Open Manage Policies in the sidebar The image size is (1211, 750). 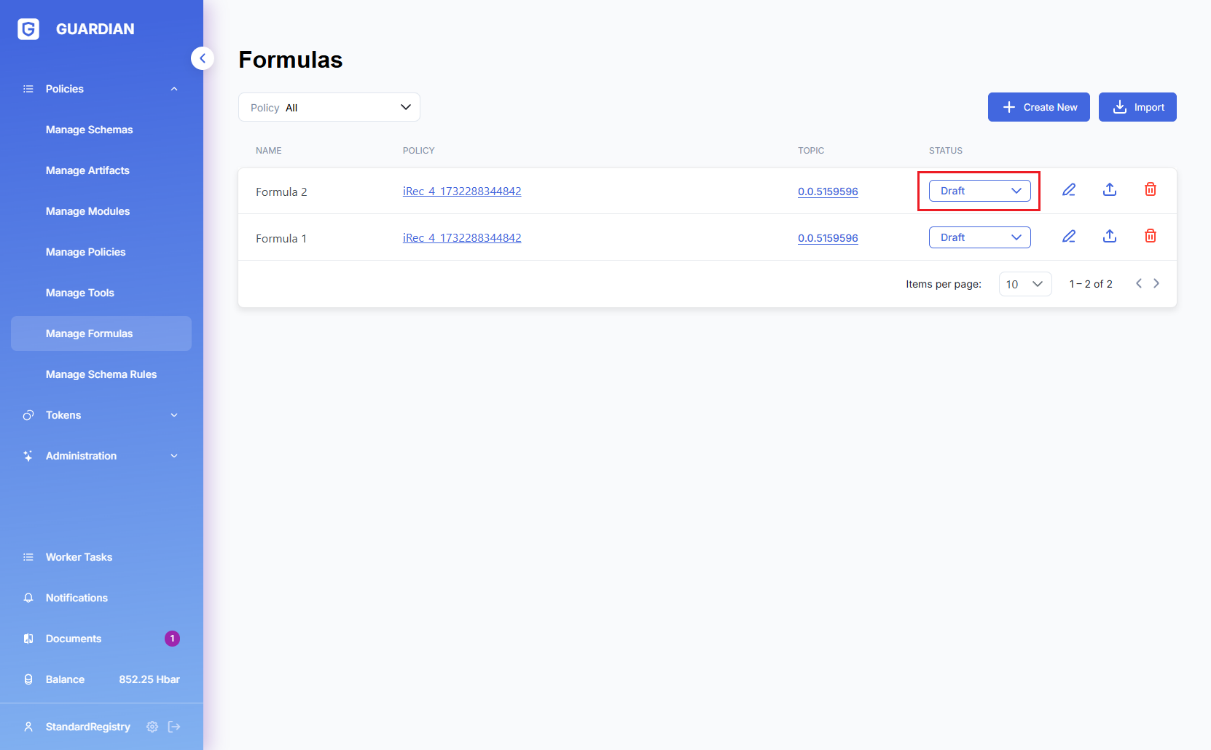pos(86,252)
